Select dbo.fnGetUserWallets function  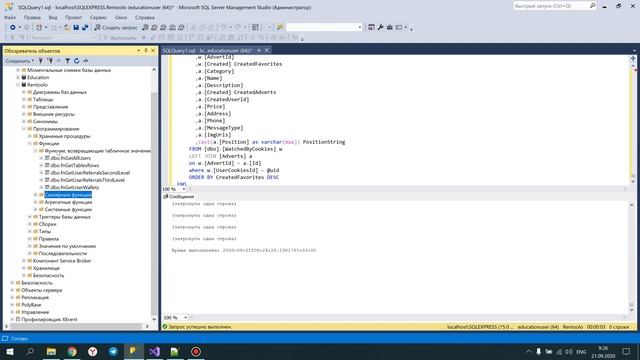click(x=75, y=187)
